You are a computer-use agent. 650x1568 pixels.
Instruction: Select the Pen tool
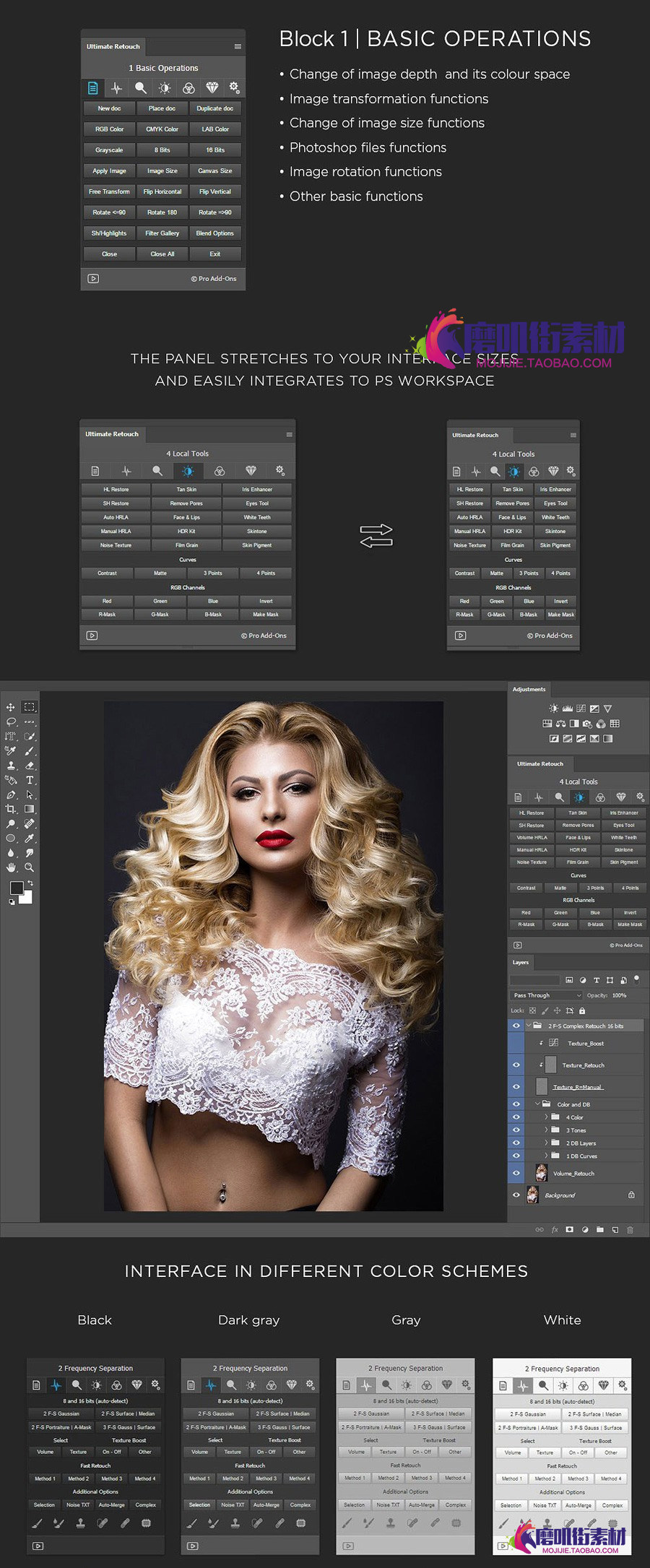tap(11, 794)
